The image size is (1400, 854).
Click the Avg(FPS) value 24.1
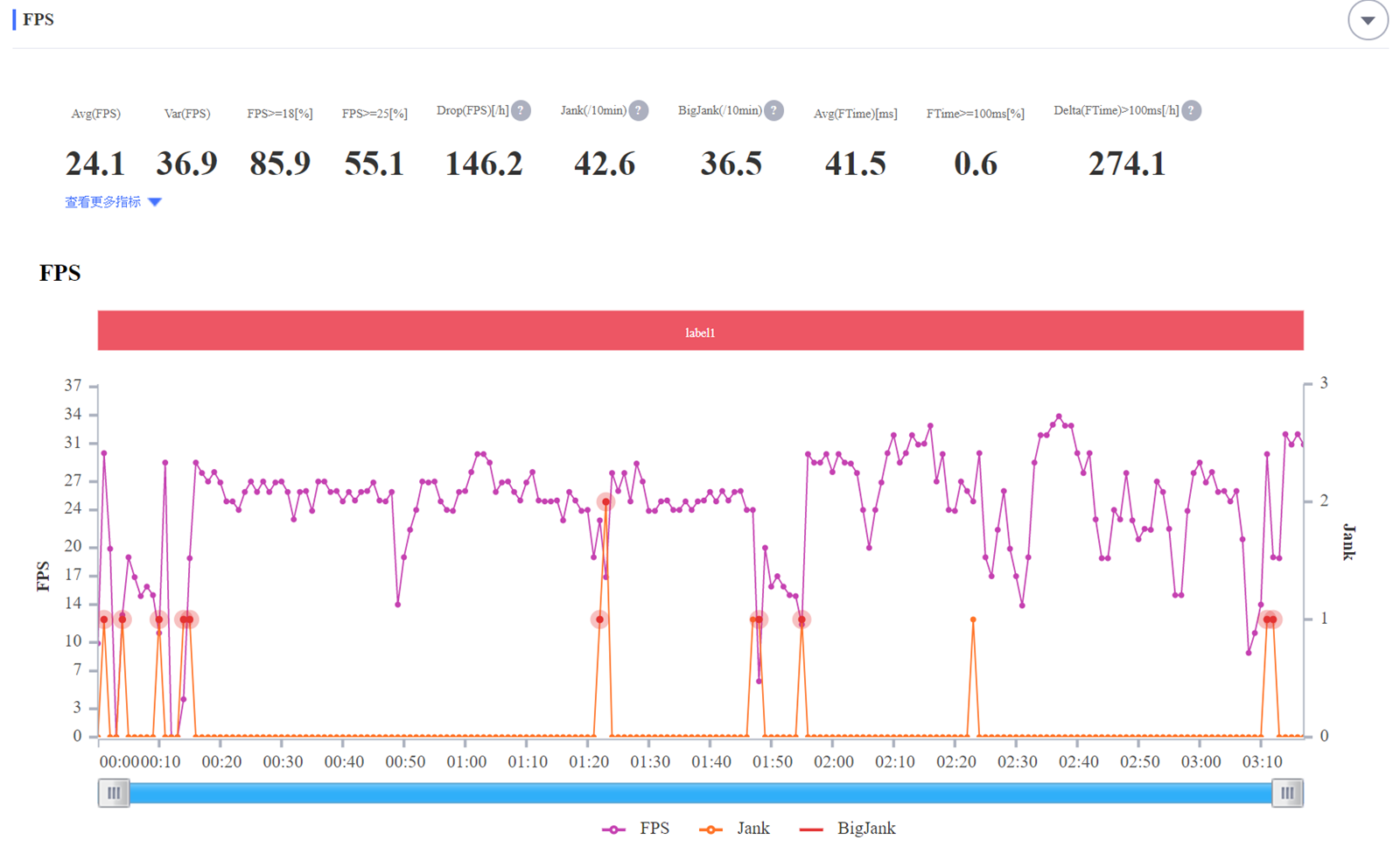click(95, 164)
